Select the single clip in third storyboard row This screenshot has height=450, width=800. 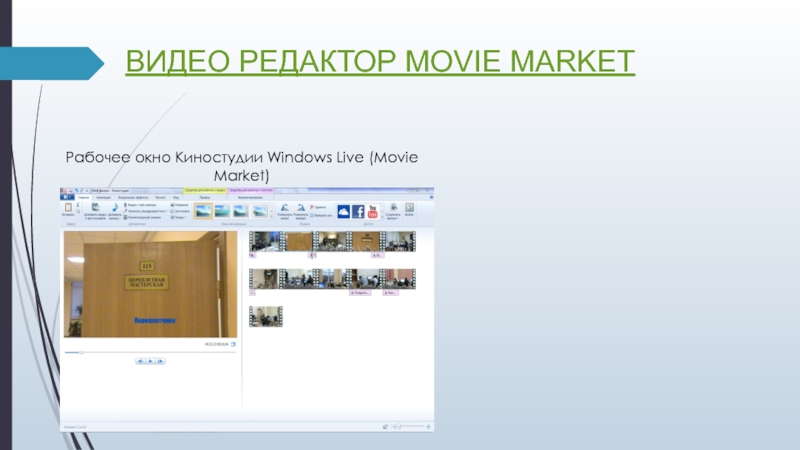(x=266, y=317)
